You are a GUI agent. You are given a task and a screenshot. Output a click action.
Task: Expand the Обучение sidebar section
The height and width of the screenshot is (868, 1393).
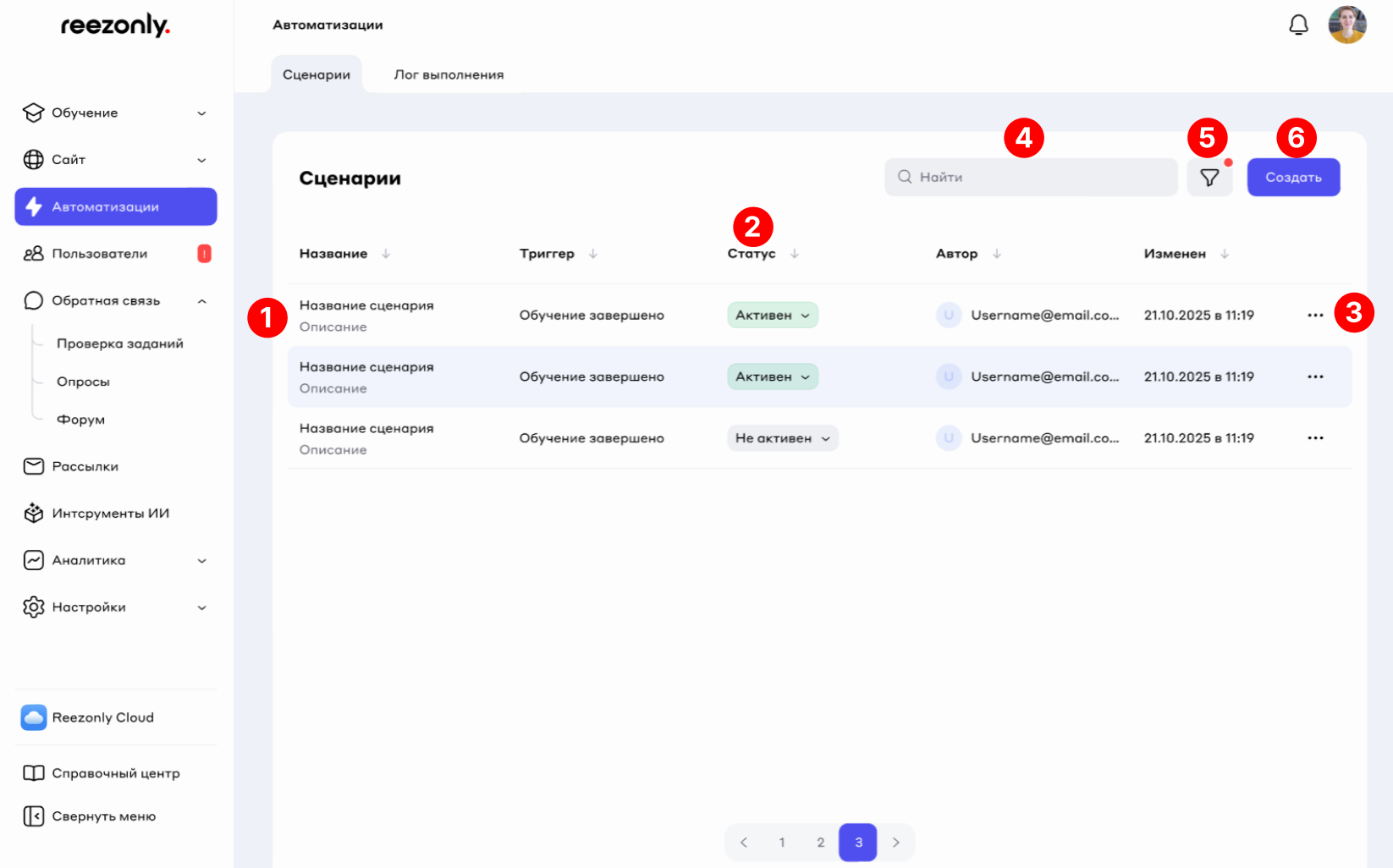[x=115, y=113]
